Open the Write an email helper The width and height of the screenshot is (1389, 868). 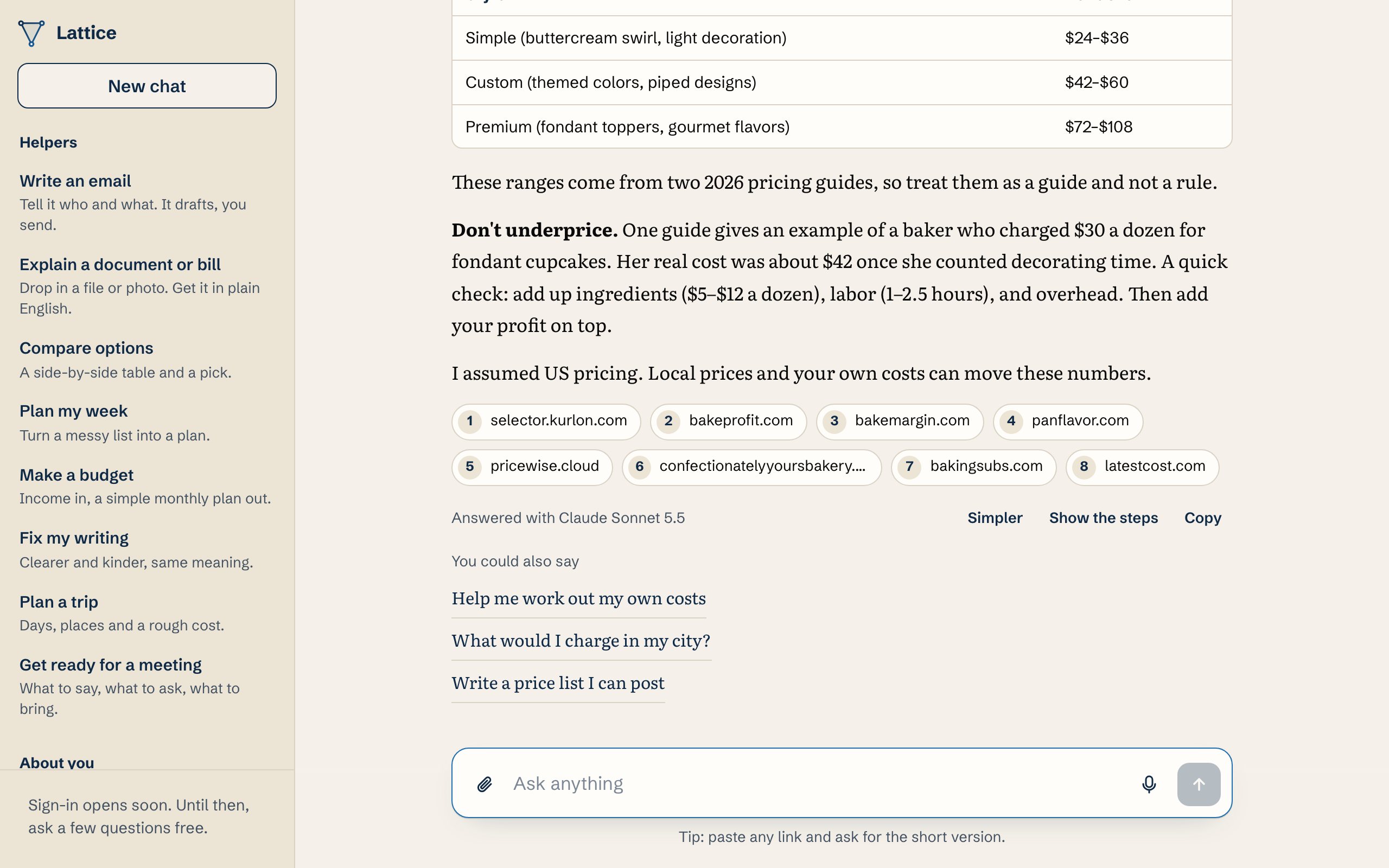tap(147, 202)
